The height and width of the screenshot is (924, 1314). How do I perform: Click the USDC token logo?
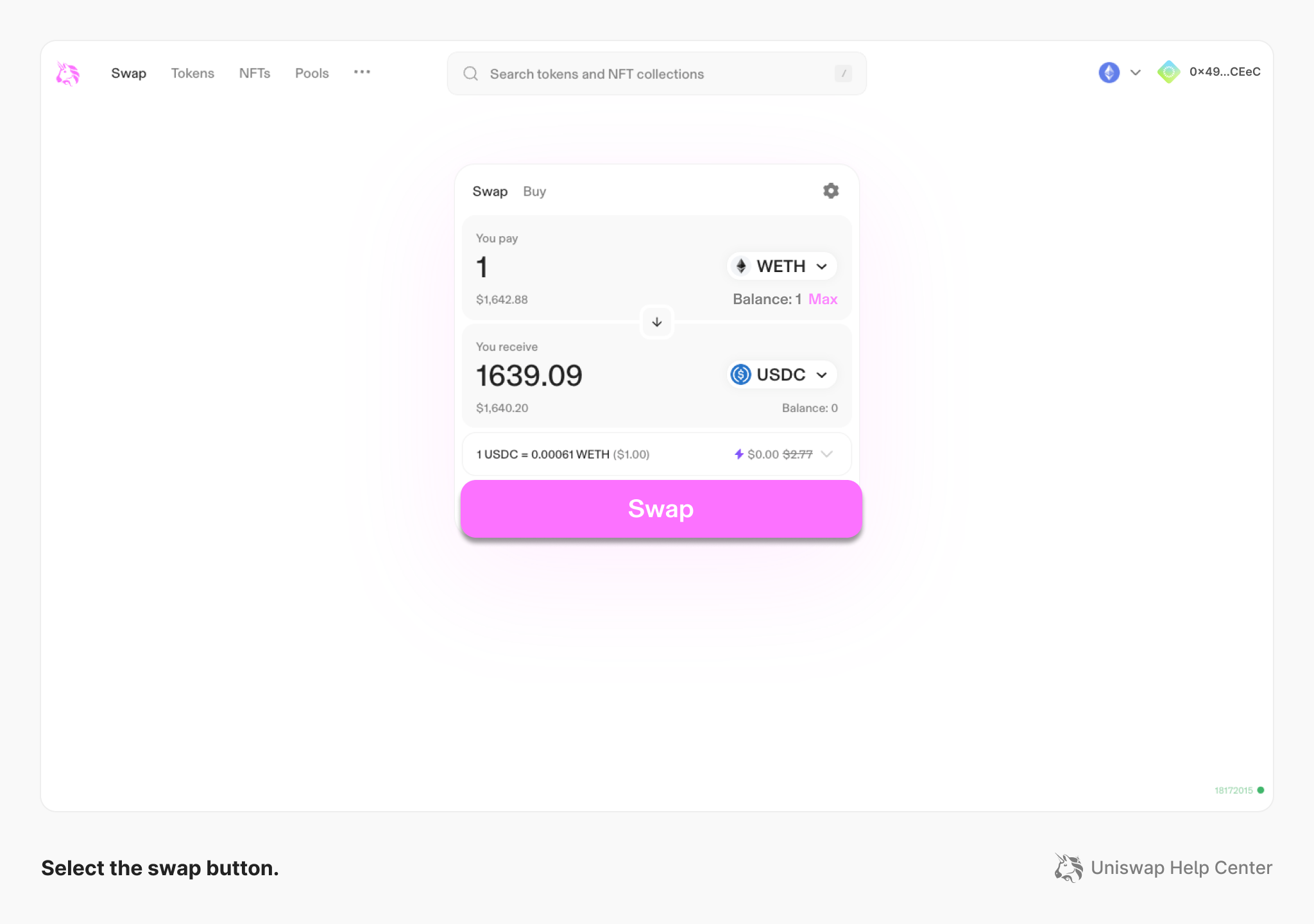[741, 374]
